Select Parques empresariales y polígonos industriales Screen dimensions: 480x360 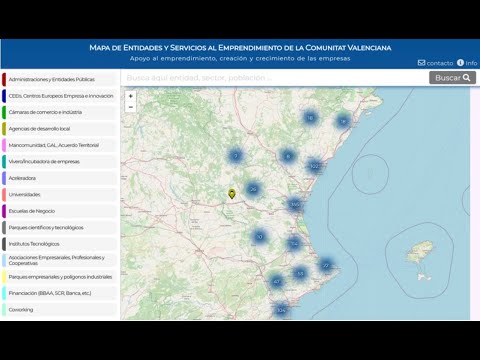tap(59, 277)
